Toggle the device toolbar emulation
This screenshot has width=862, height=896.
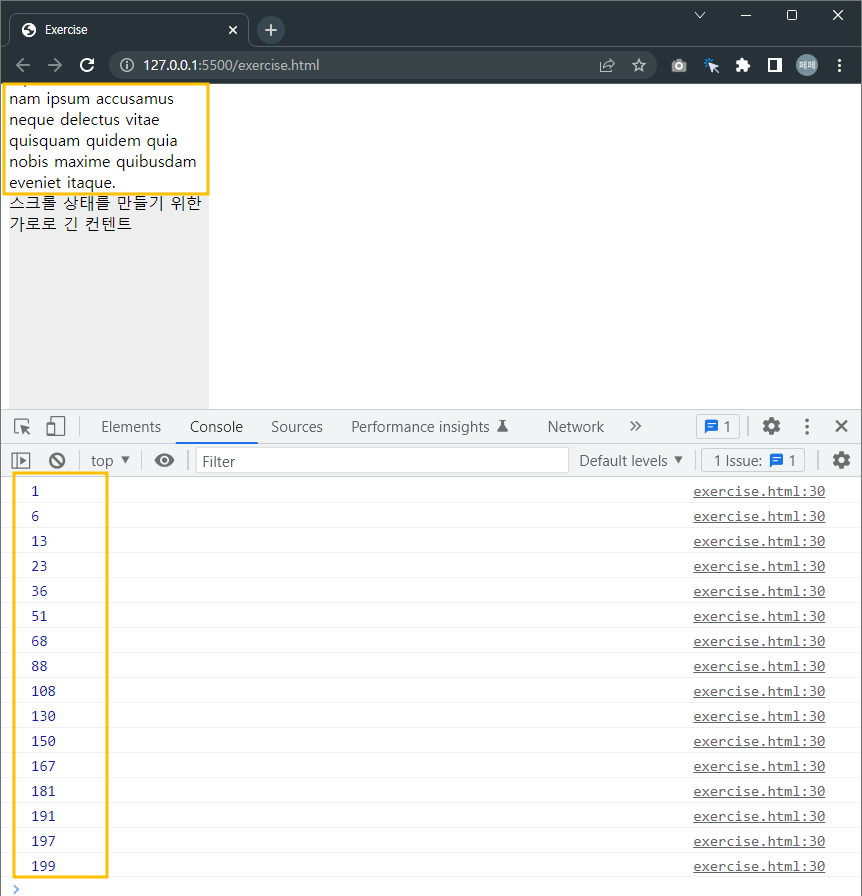coord(55,426)
